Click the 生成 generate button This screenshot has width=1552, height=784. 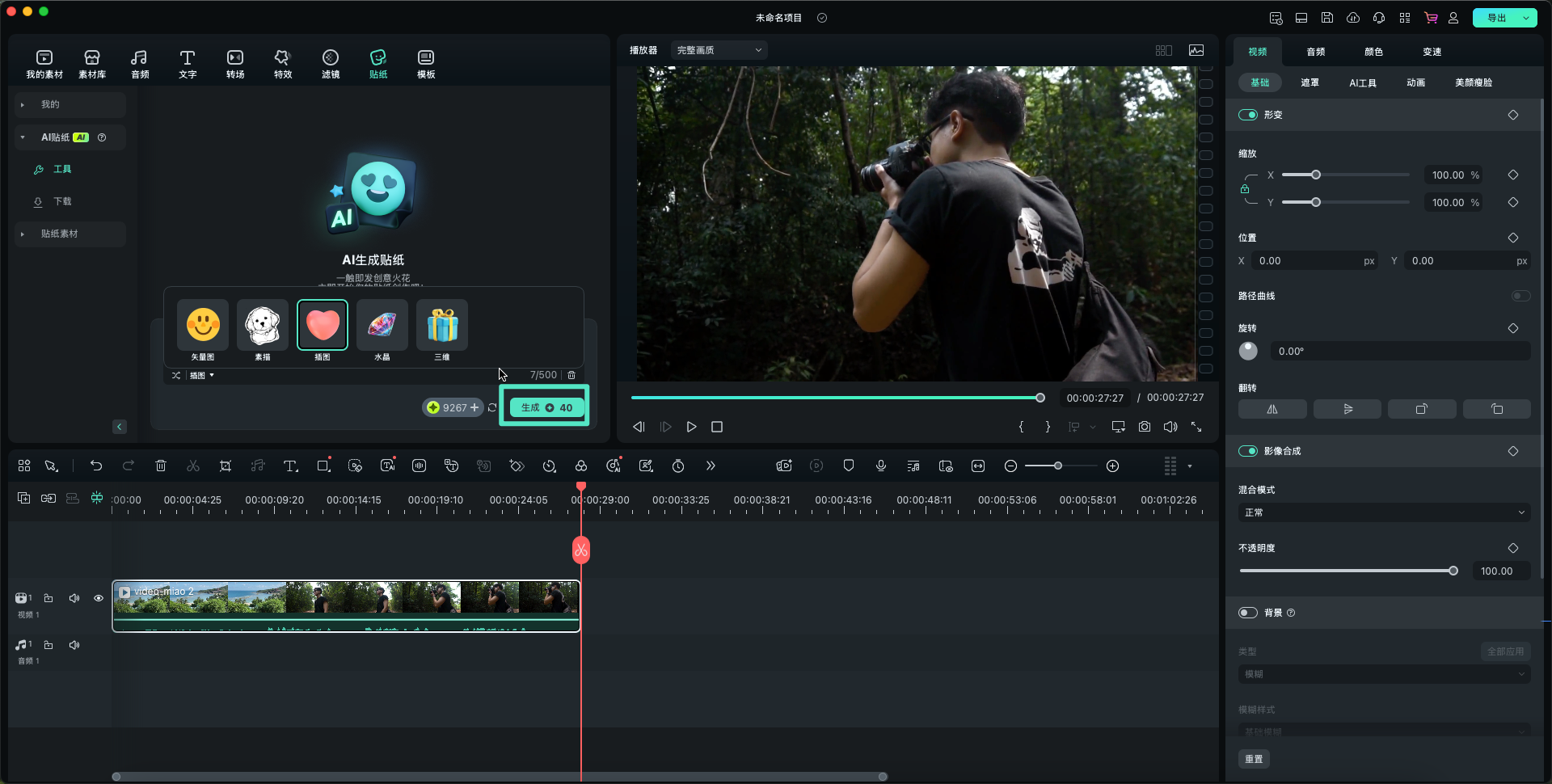(546, 407)
